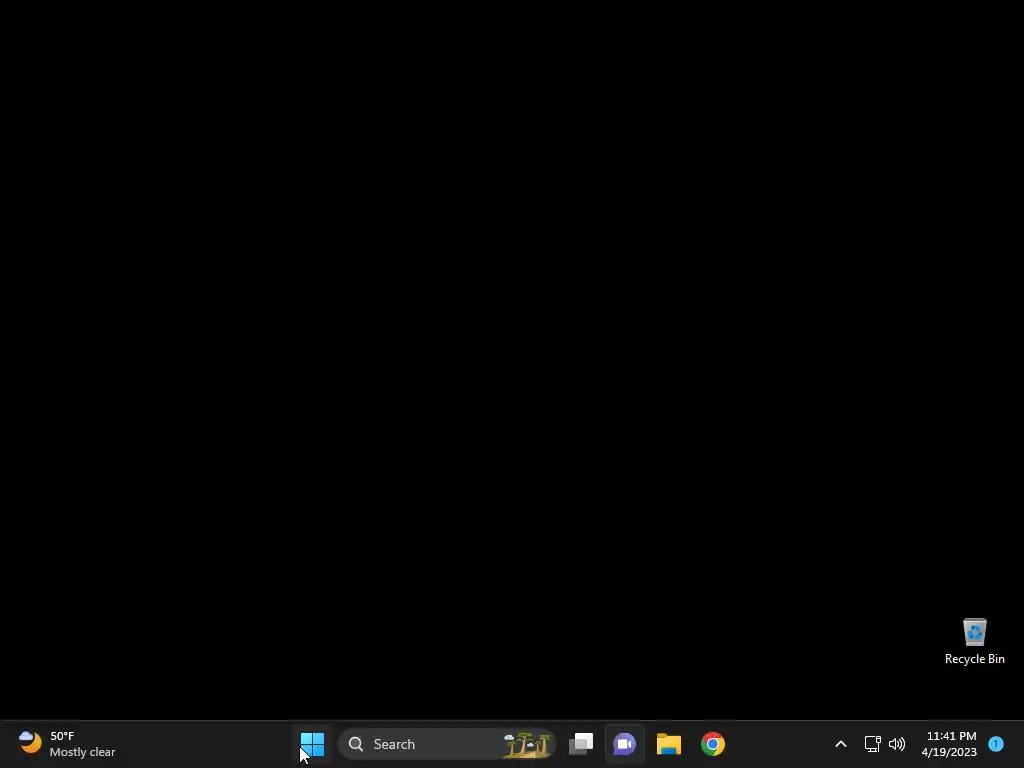Image resolution: width=1024 pixels, height=768 pixels.
Task: Open the volume speaker tray icon
Action: pyautogui.click(x=897, y=744)
